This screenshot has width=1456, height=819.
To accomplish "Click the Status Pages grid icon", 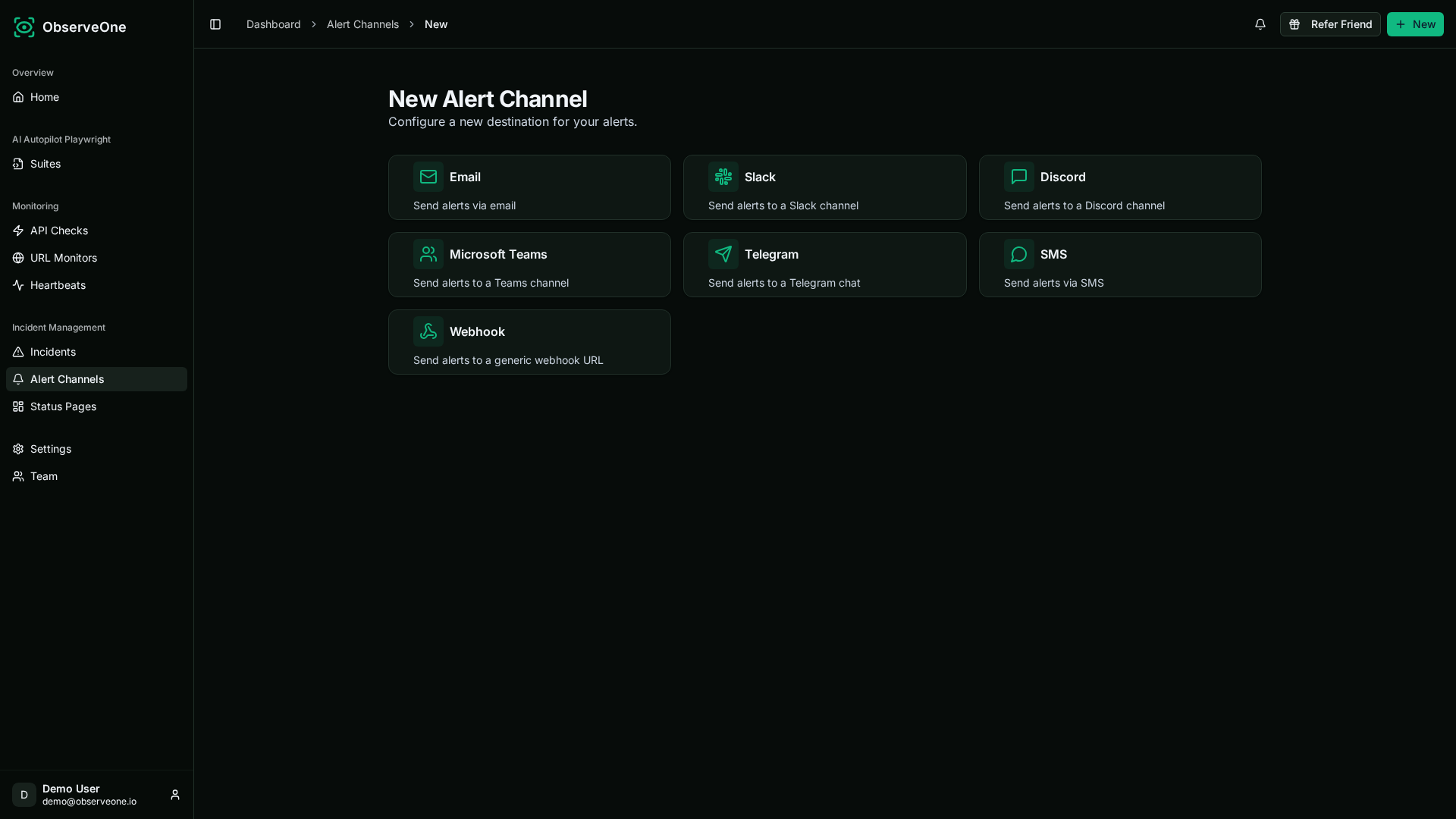I will pyautogui.click(x=18, y=406).
